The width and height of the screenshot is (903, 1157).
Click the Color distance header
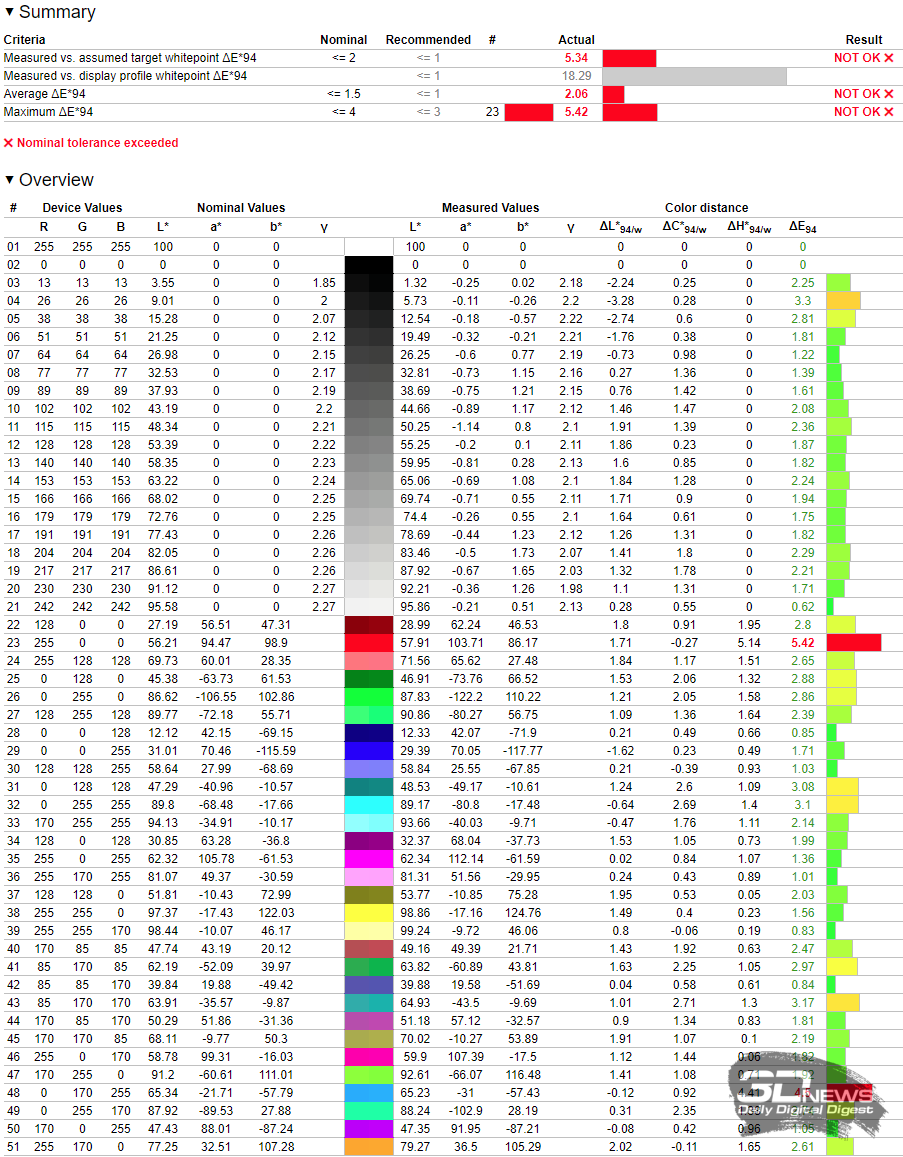pyautogui.click(x=706, y=208)
